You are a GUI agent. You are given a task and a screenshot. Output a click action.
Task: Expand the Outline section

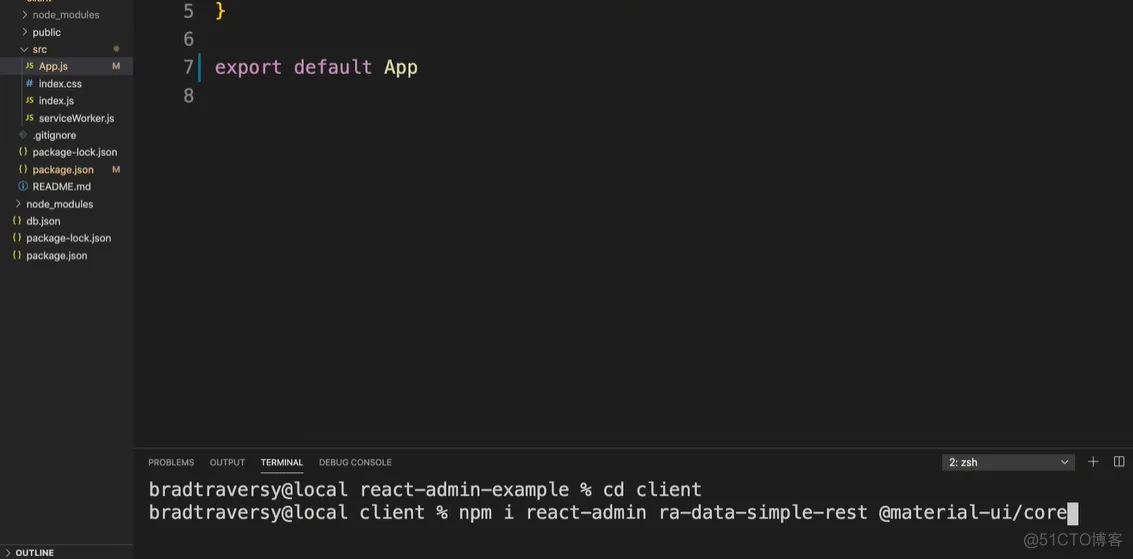tap(9, 552)
